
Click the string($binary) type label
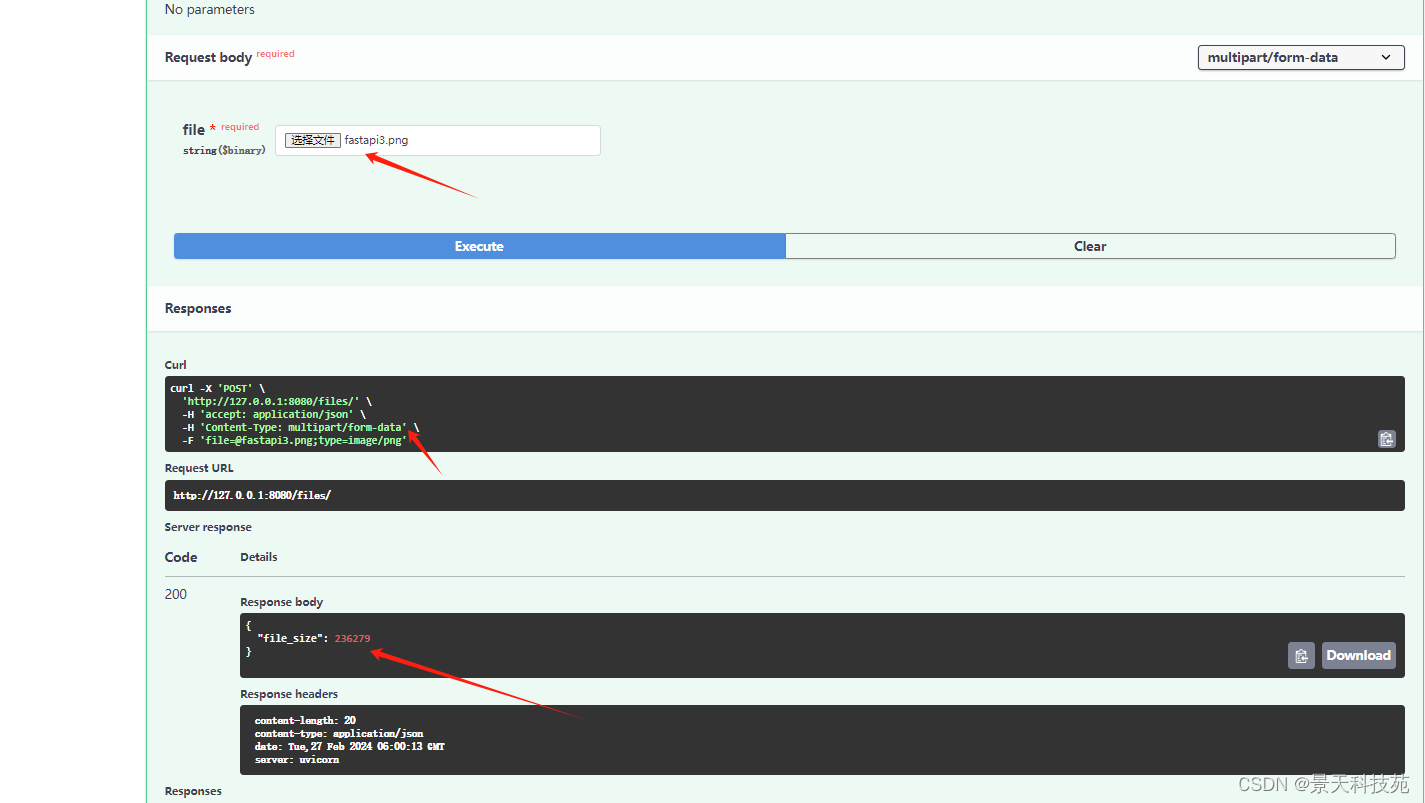pyautogui.click(x=224, y=151)
